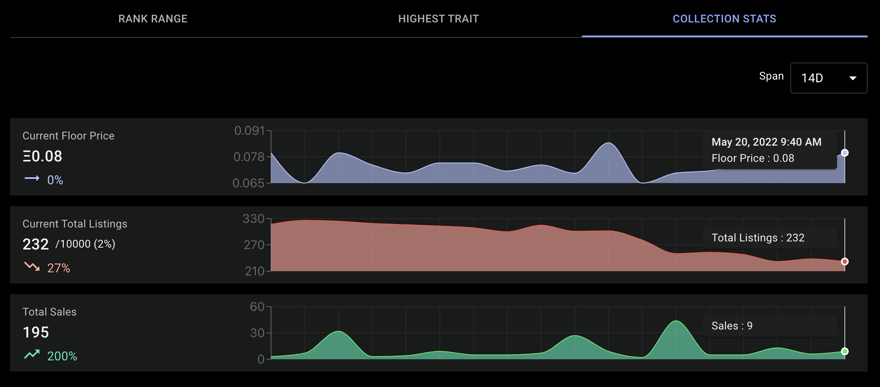Click the /10000 (2%) listings ratio text

[85, 245]
